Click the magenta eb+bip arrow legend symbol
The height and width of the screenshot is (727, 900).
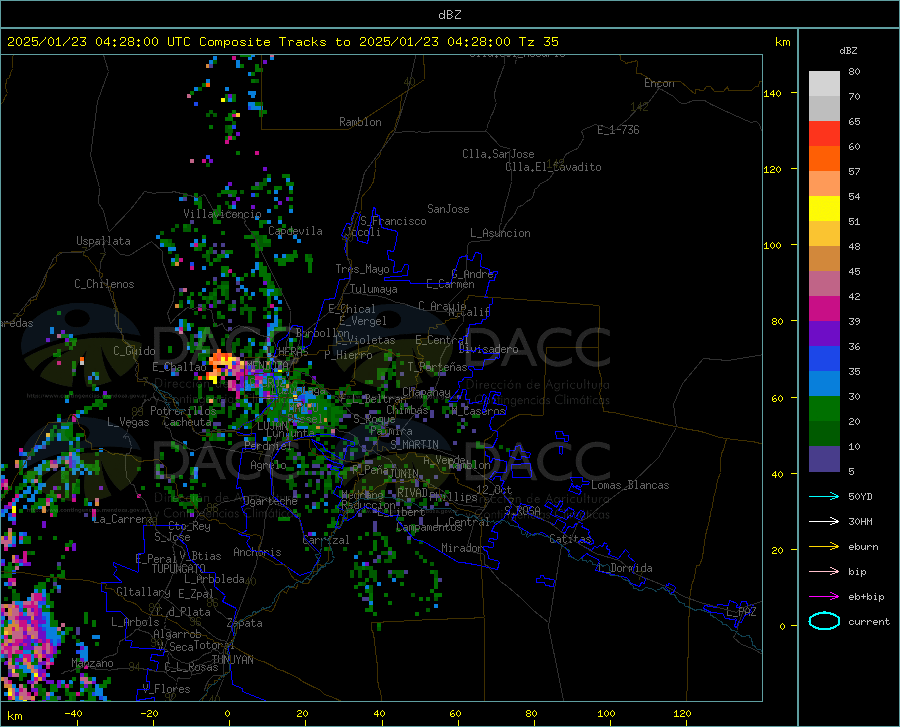point(824,596)
